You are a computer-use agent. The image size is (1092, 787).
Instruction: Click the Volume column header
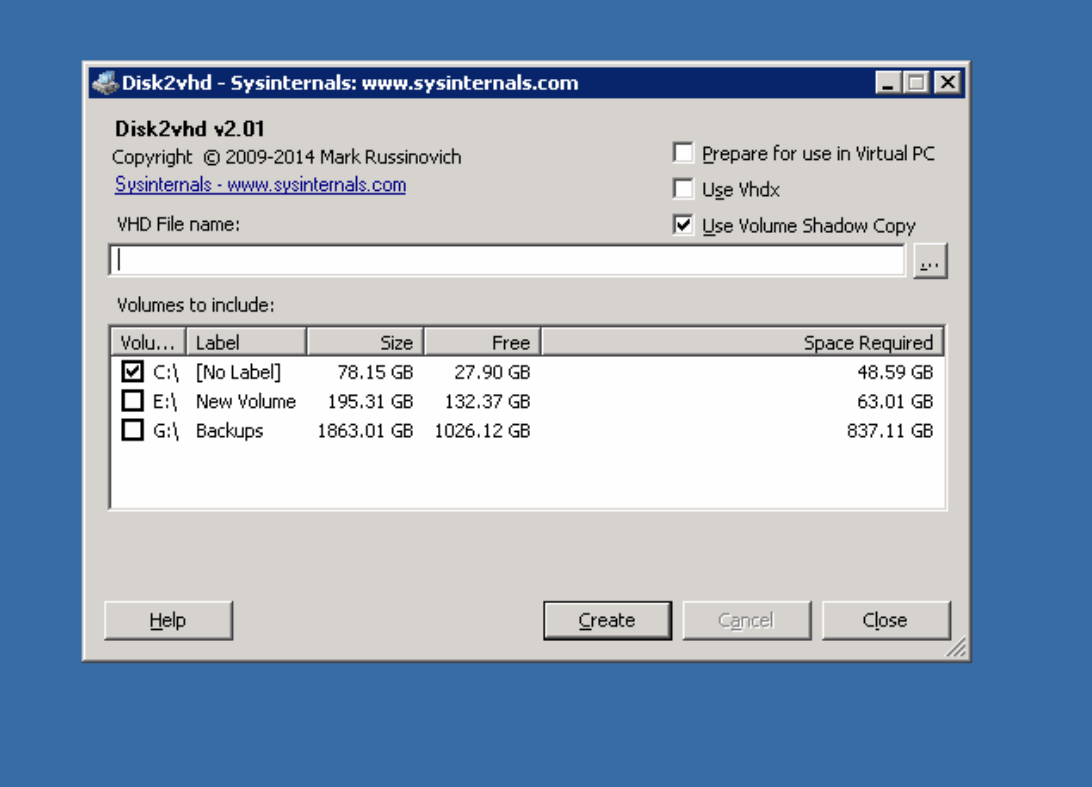(x=148, y=342)
